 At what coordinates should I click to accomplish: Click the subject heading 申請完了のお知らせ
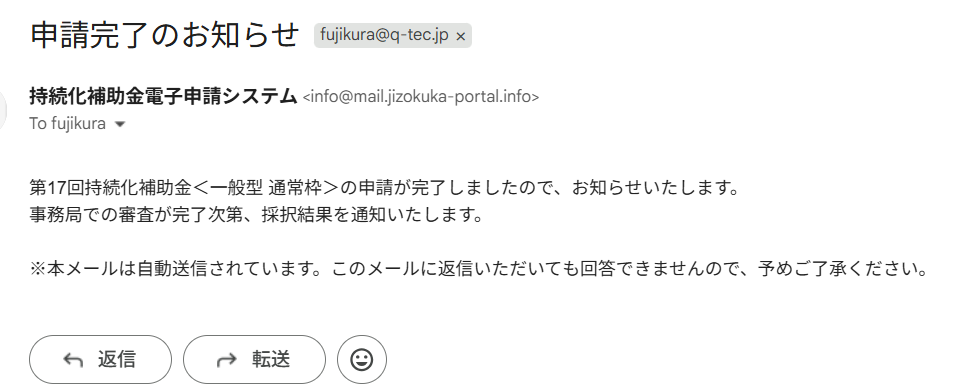pos(165,35)
